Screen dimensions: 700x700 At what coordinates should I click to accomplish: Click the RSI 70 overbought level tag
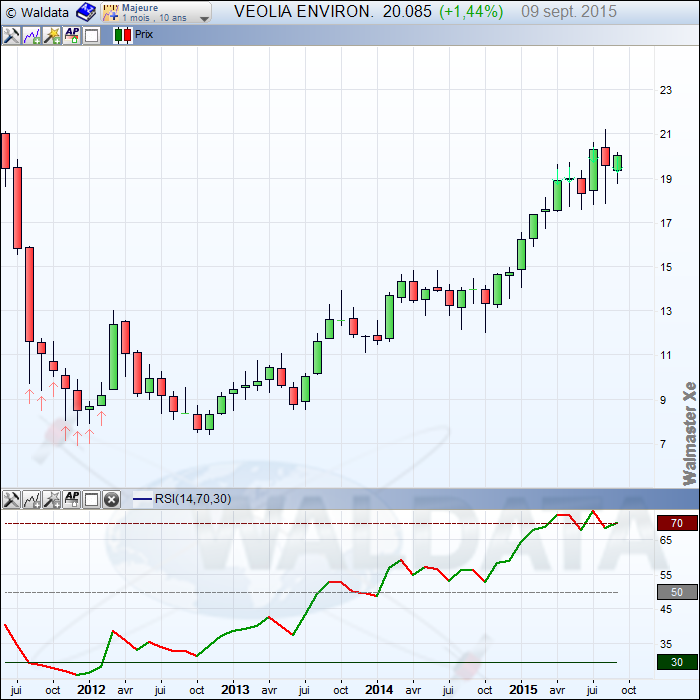[x=677, y=523]
